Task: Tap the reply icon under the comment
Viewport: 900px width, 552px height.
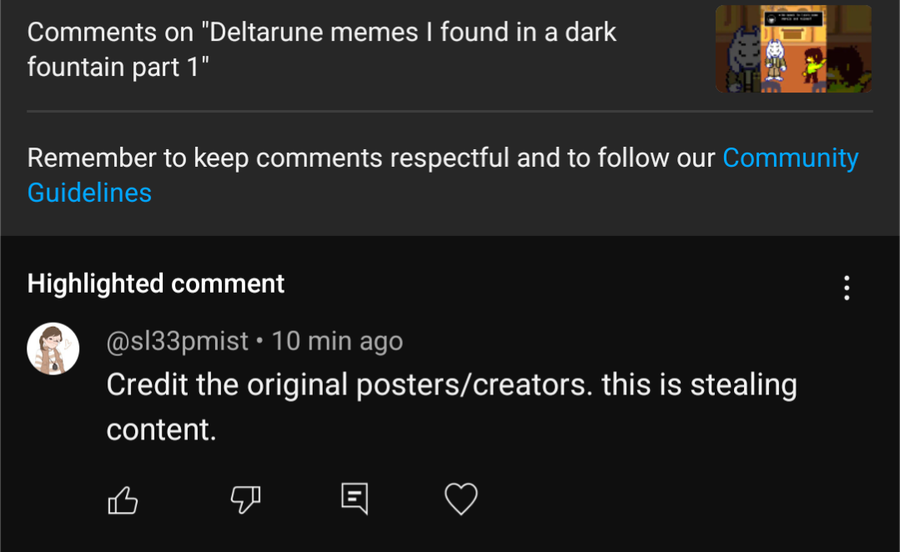Action: pos(354,497)
